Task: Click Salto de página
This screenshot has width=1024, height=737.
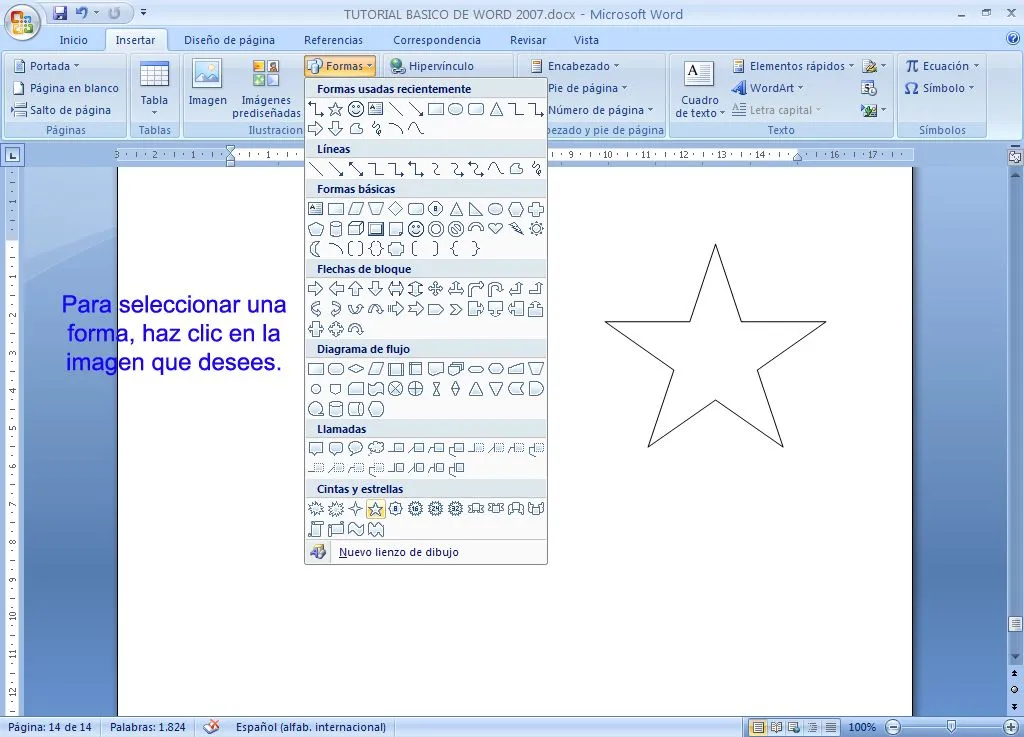Action: pos(63,110)
